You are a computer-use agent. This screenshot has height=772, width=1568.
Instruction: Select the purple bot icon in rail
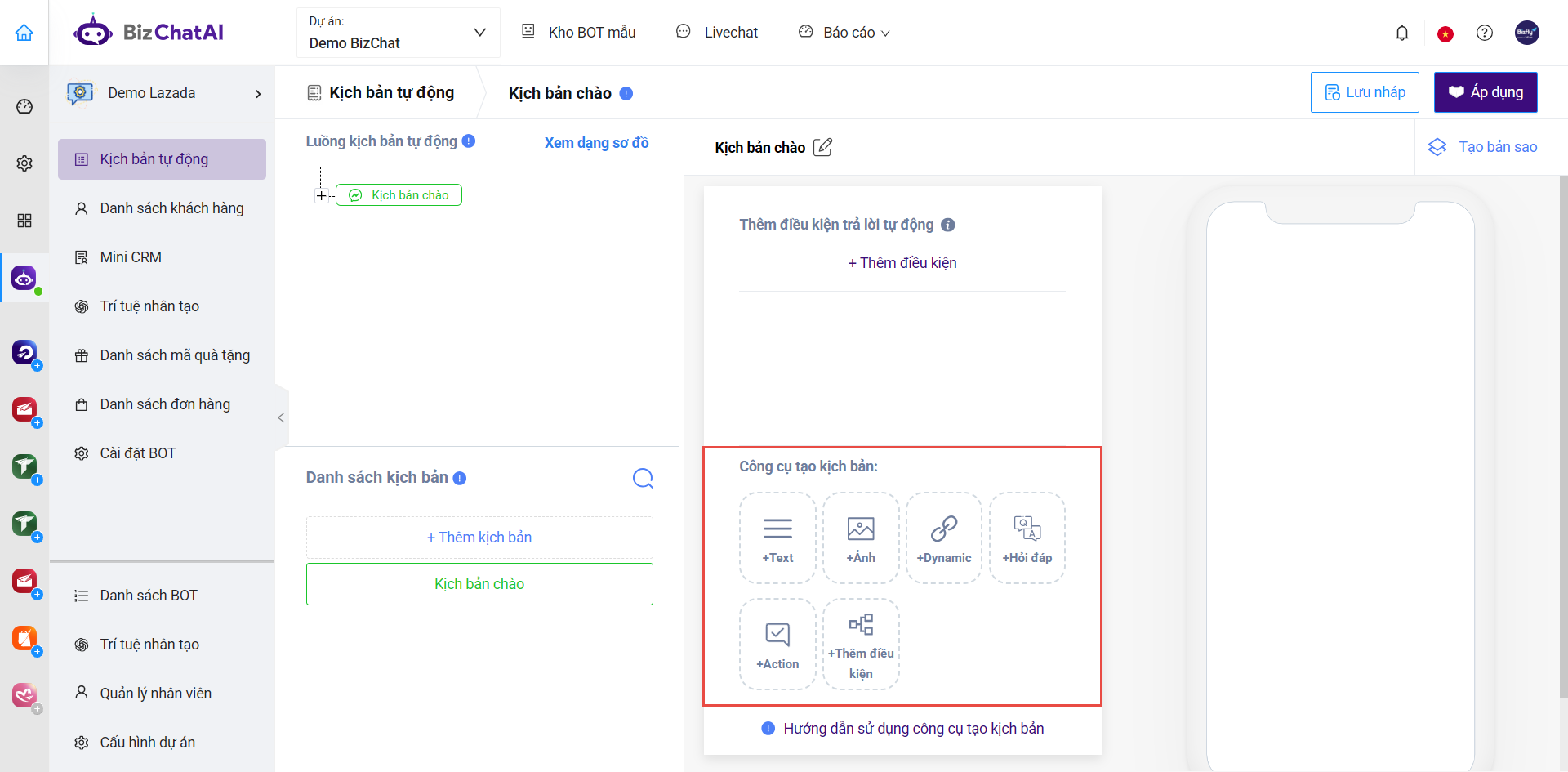pos(24,278)
